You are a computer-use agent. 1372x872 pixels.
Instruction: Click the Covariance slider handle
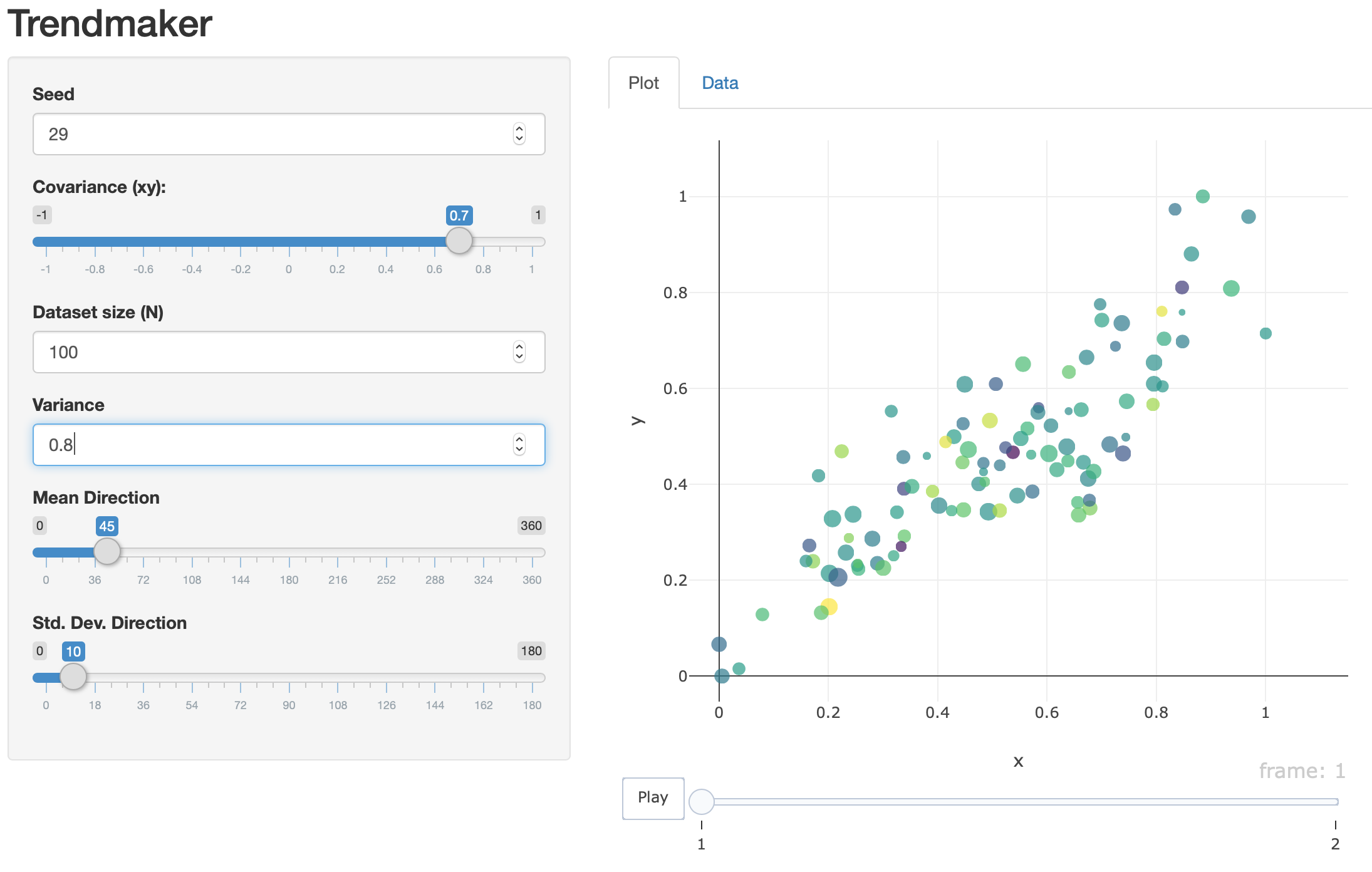click(459, 241)
